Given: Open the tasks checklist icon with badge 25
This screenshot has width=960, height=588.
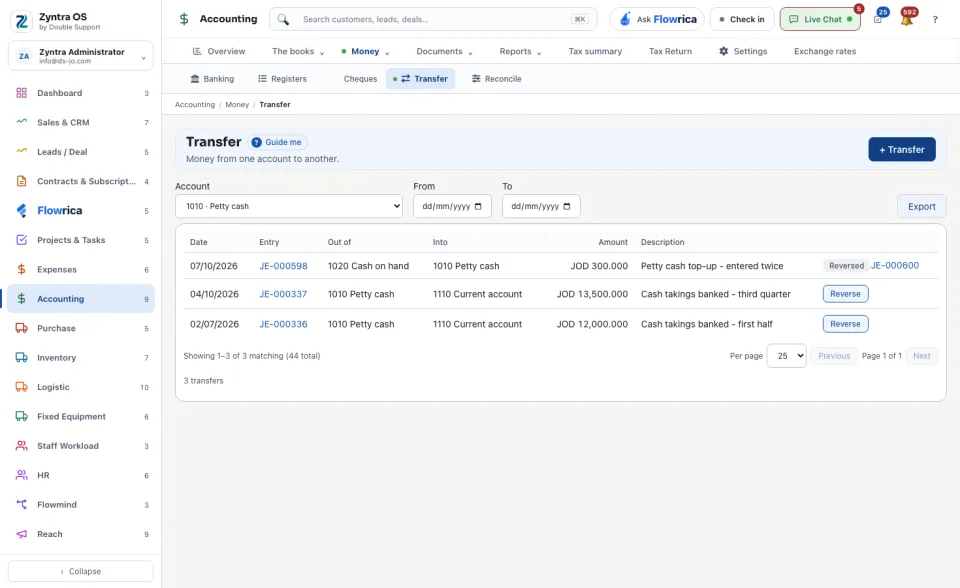Looking at the screenshot, I should point(878,20).
